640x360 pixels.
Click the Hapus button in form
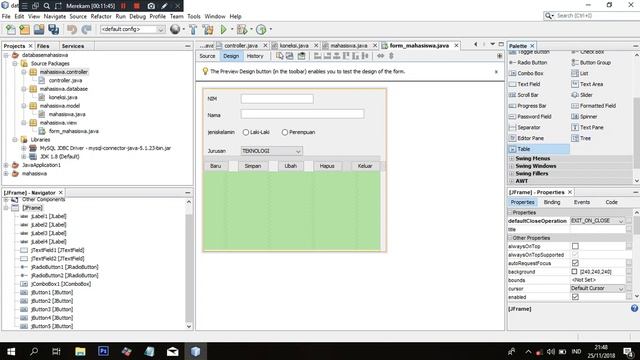(x=327, y=166)
